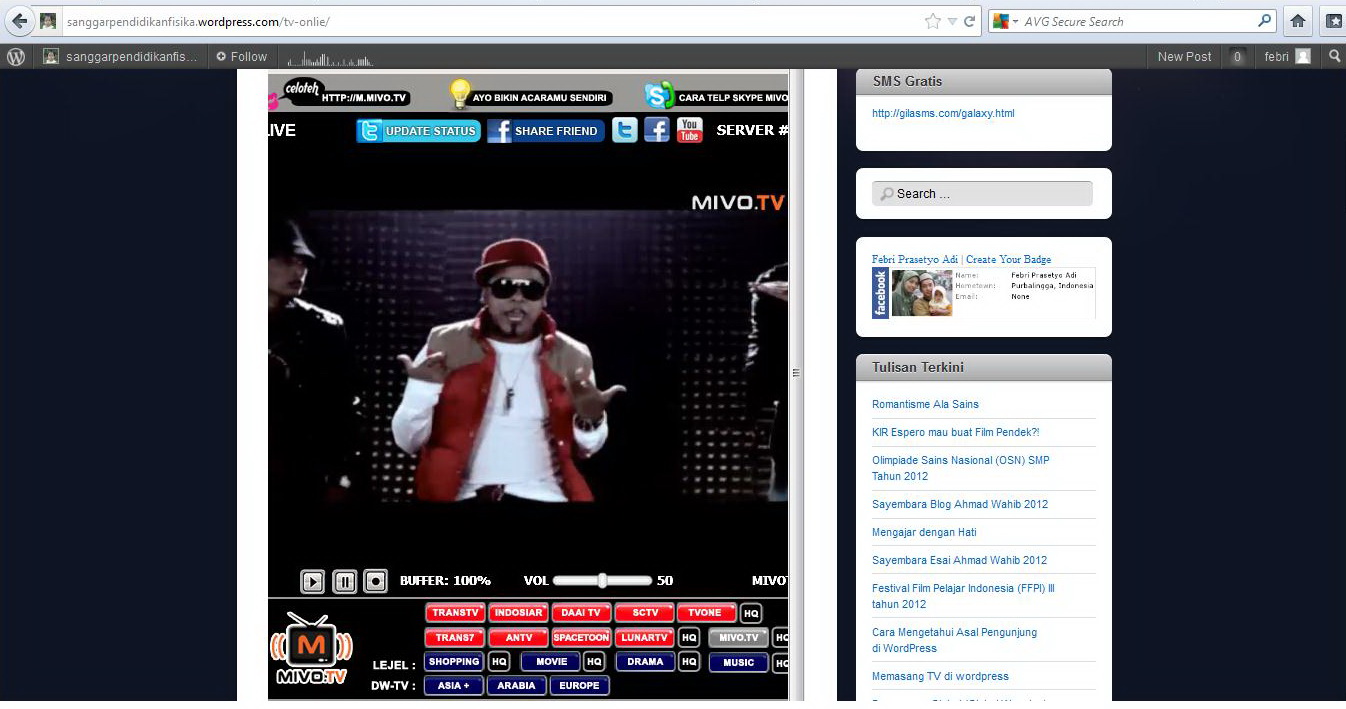The width and height of the screenshot is (1346, 709).
Task: Open the YouTube icon in player
Action: 690,130
